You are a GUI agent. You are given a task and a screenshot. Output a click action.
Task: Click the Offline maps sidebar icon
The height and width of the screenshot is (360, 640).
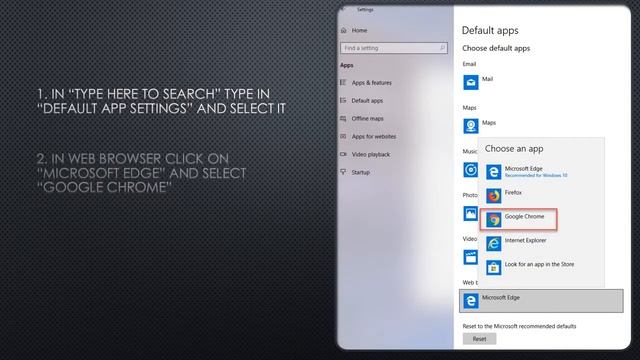[x=343, y=118]
